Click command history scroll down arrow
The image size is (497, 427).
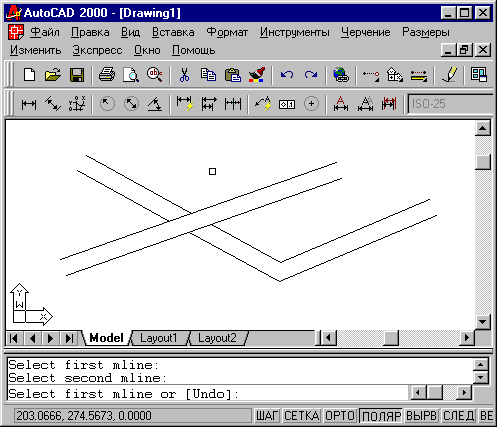click(481, 378)
